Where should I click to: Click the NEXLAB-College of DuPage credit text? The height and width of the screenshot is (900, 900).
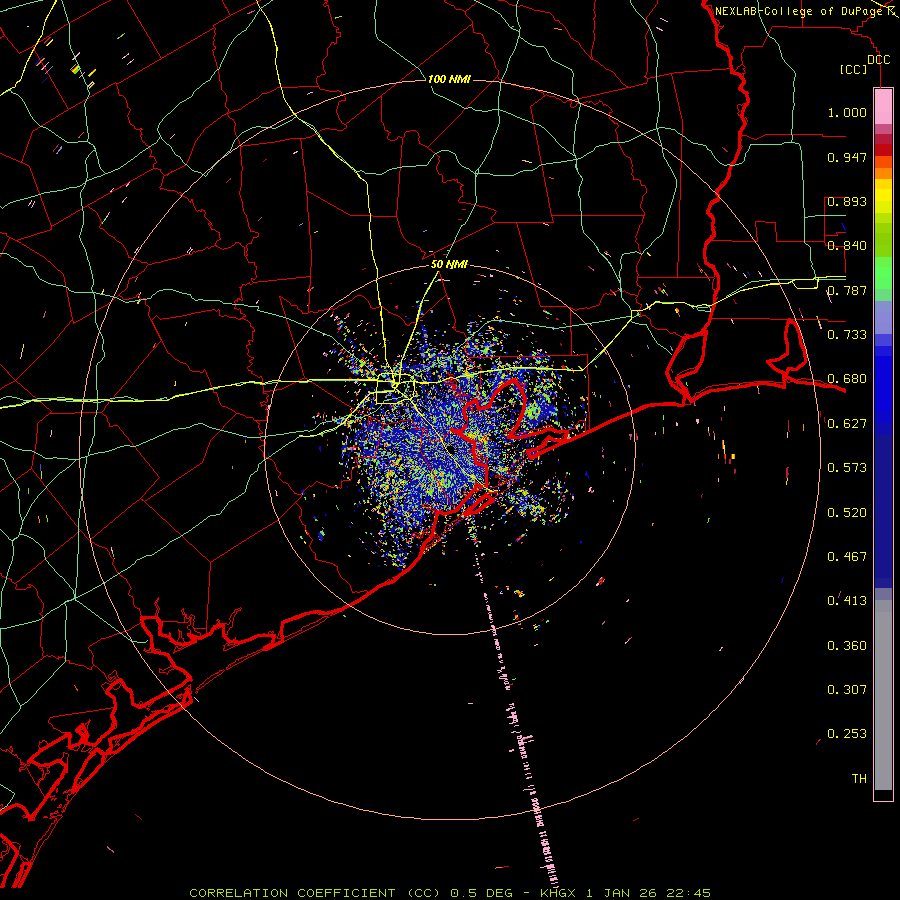(x=799, y=11)
